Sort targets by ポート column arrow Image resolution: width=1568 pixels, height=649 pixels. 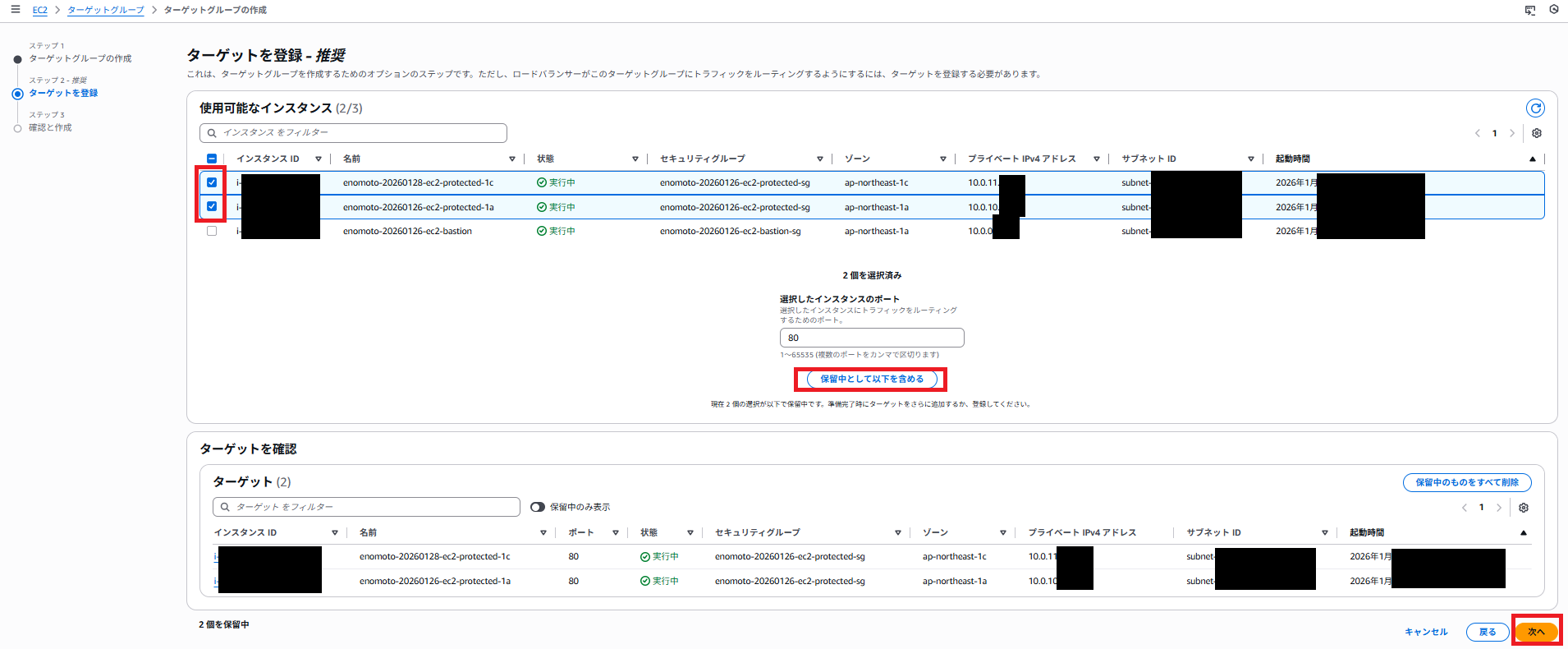(615, 532)
